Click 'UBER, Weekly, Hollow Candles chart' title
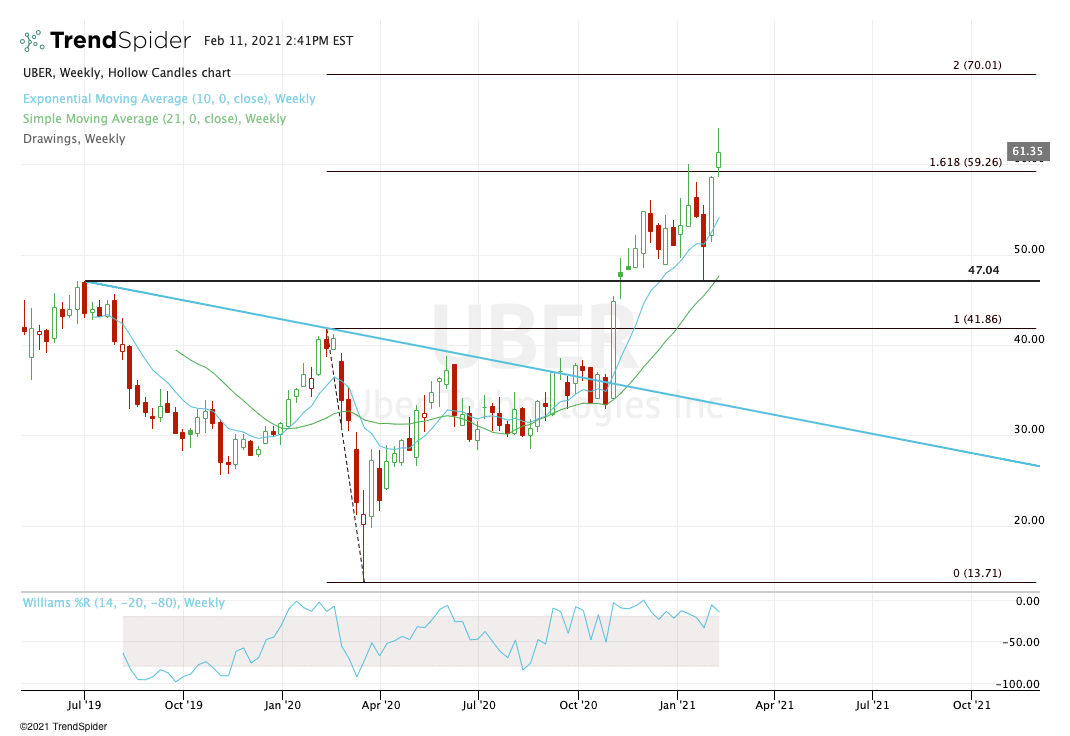This screenshot has width=1070, height=736. click(127, 73)
